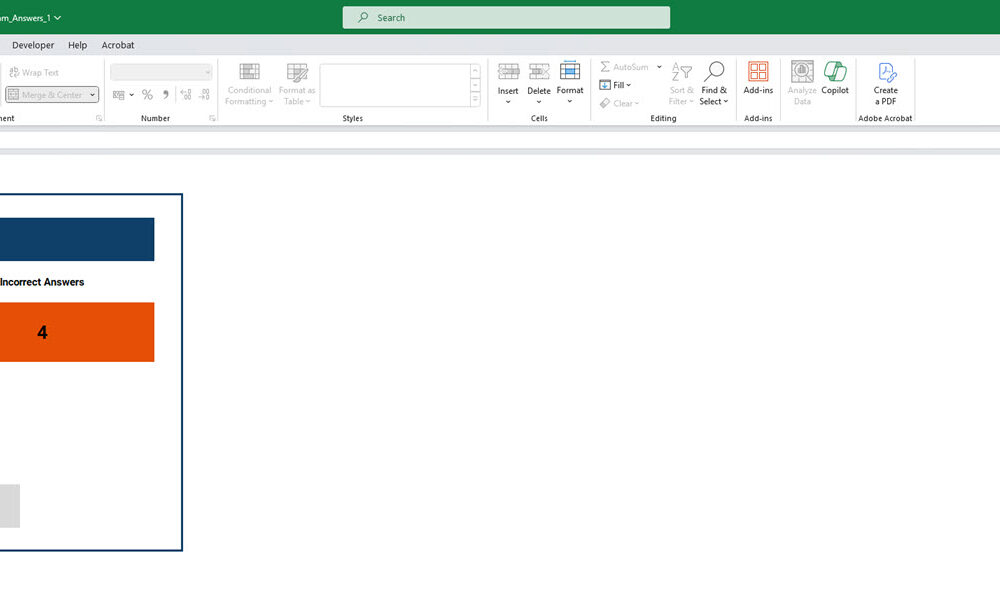
Task: Click the Wrap Text button
Action: (34, 73)
